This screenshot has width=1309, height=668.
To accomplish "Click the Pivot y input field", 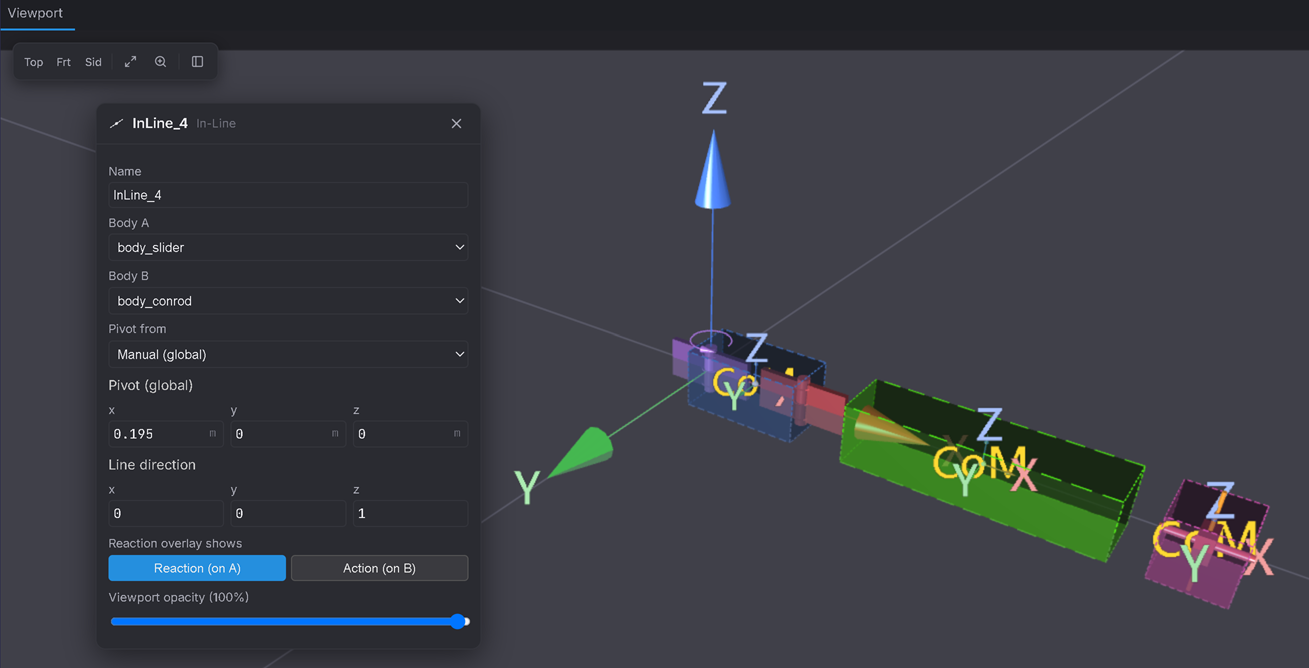I will 288,434.
